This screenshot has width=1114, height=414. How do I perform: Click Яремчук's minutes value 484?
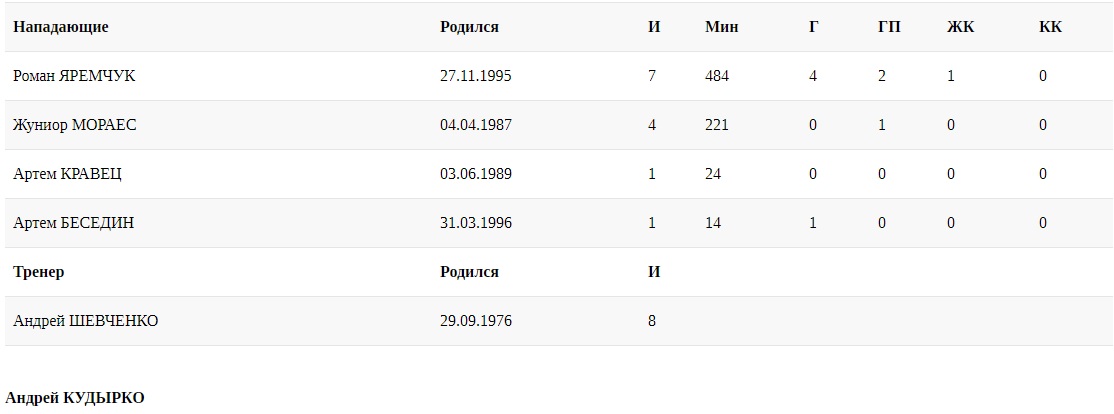tap(717, 76)
